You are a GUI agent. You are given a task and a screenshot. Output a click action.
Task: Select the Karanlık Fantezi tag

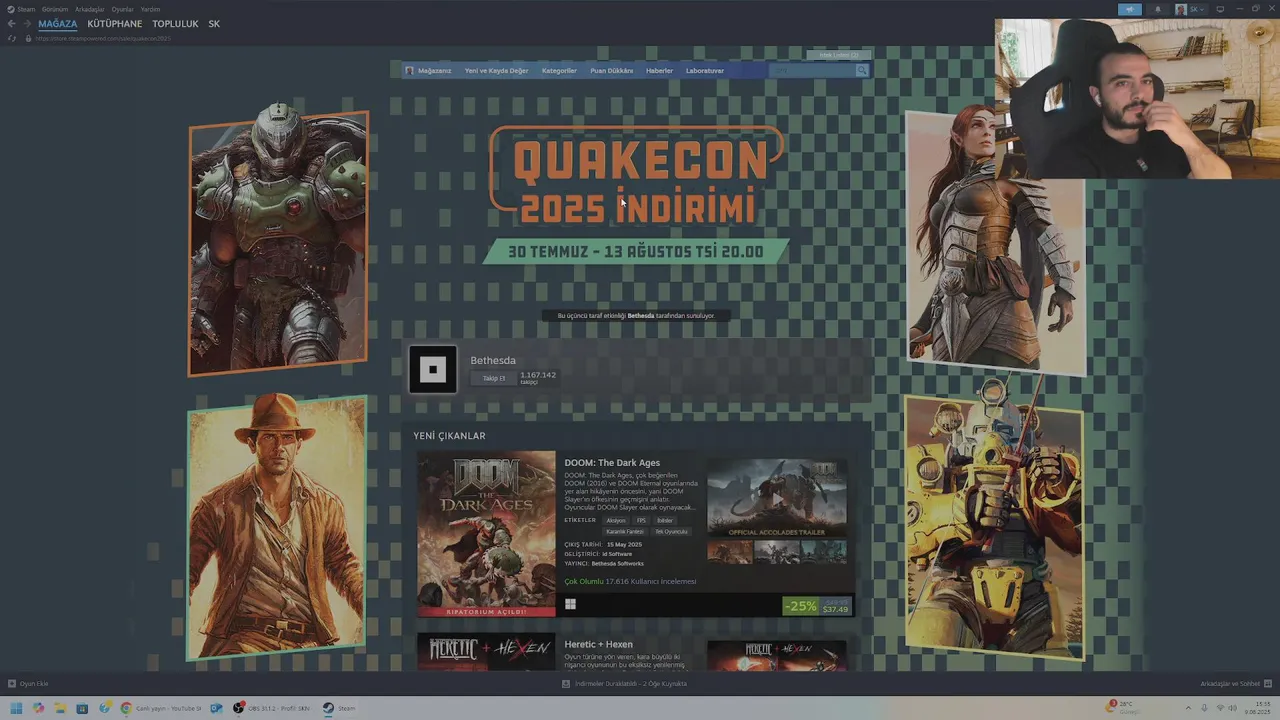pyautogui.click(x=625, y=532)
